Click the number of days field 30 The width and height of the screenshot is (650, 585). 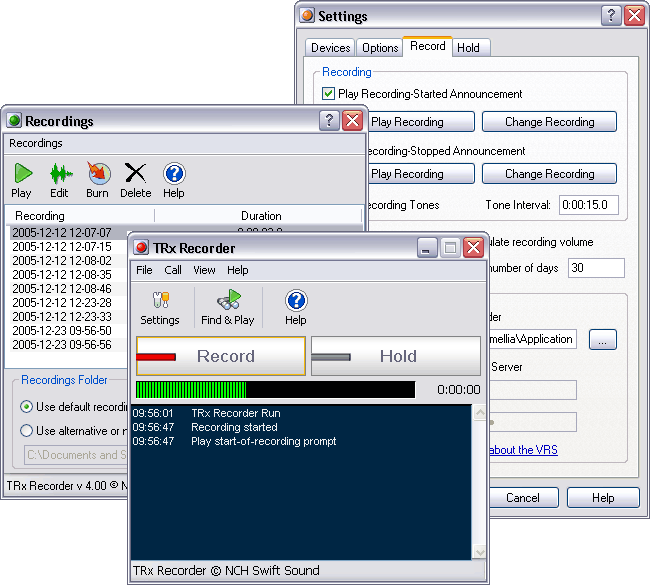pos(596,268)
